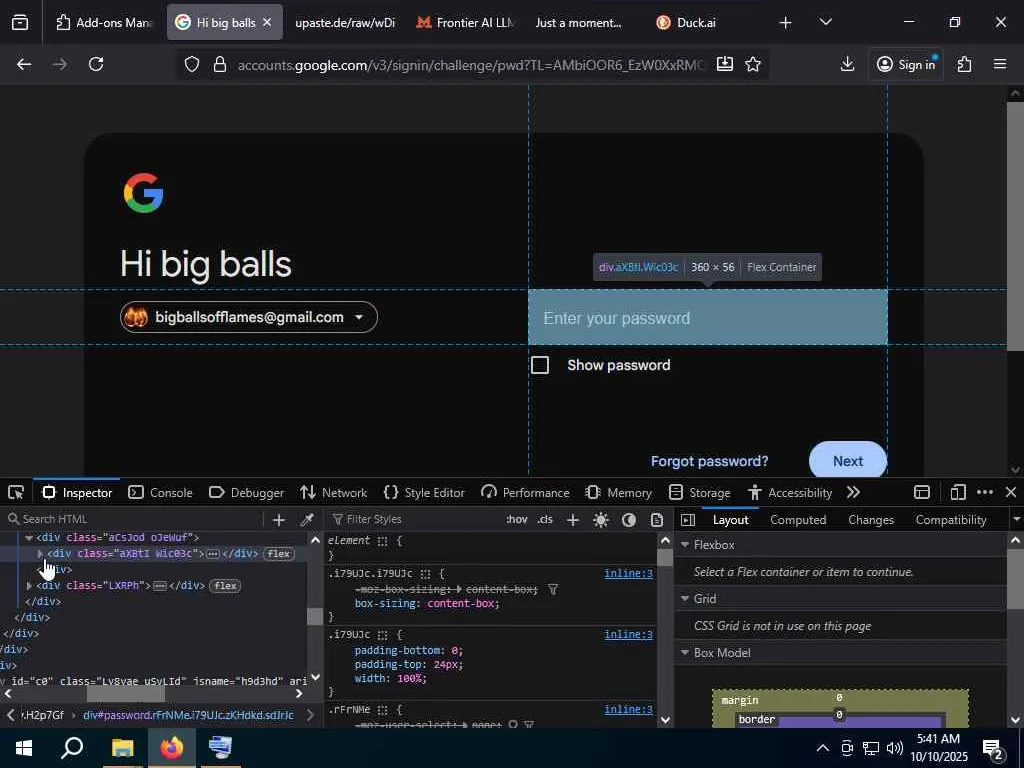Image resolution: width=1024 pixels, height=768 pixels.
Task: Open inline:3 link for .rFrNMe rule
Action: [628, 709]
